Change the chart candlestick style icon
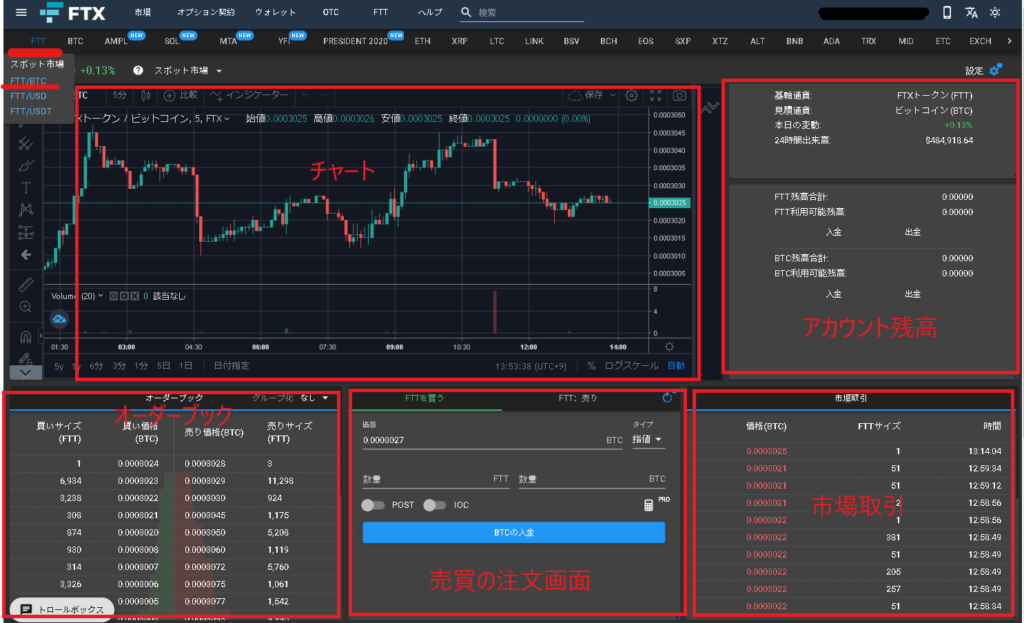This screenshot has width=1024, height=623. (146, 95)
